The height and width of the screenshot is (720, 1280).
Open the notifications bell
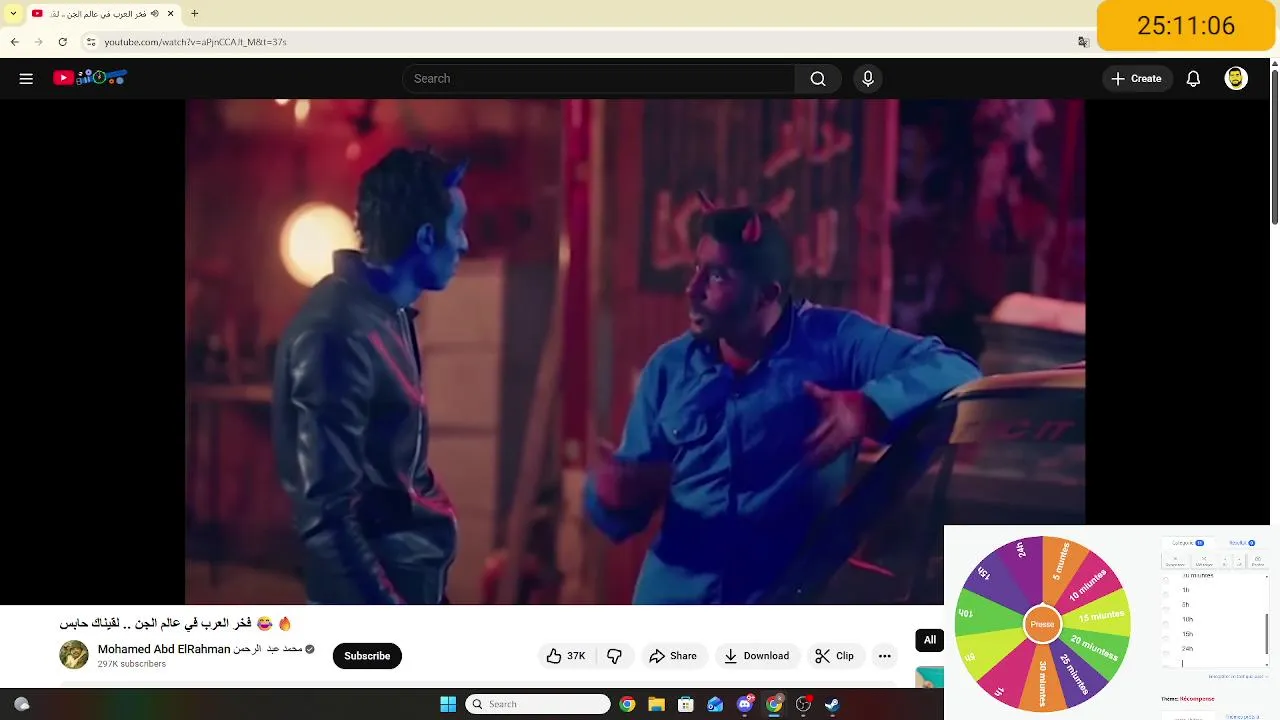[x=1193, y=79]
